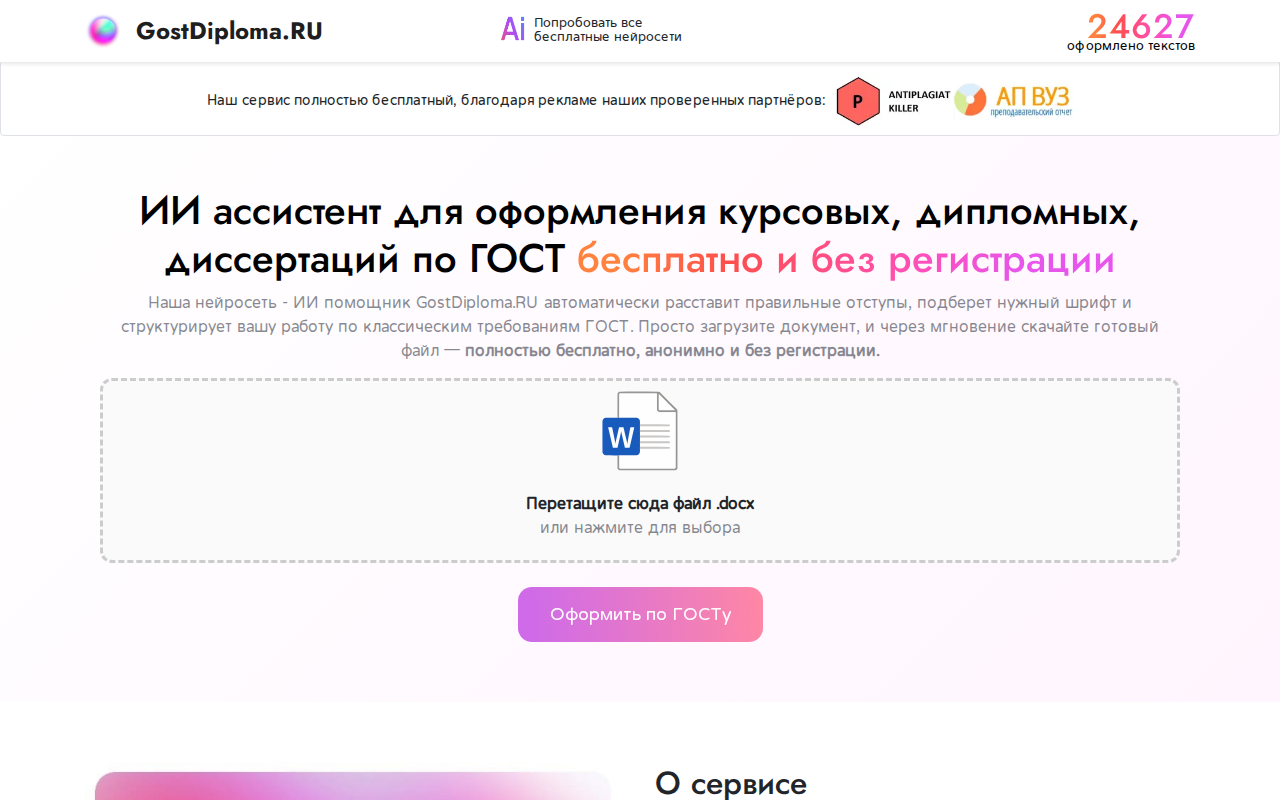Click the red hexagon Antiplagiat Killer icon
Screen dimensions: 1280x800
[858, 100]
